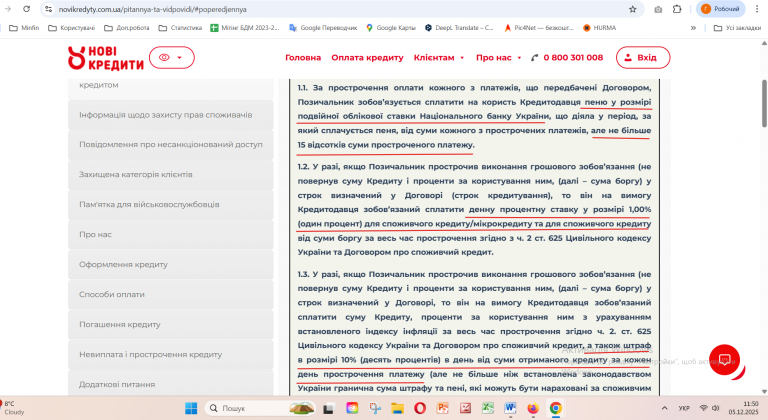Screen dimensions: 768x420
Task: Open the clock showing 11:50
Action: pos(743,408)
